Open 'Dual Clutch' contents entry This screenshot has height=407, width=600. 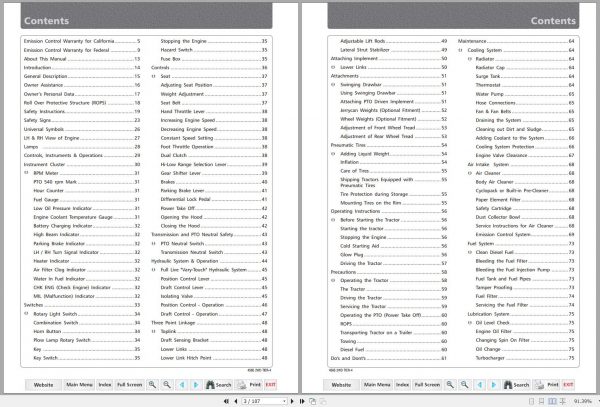(x=214, y=155)
